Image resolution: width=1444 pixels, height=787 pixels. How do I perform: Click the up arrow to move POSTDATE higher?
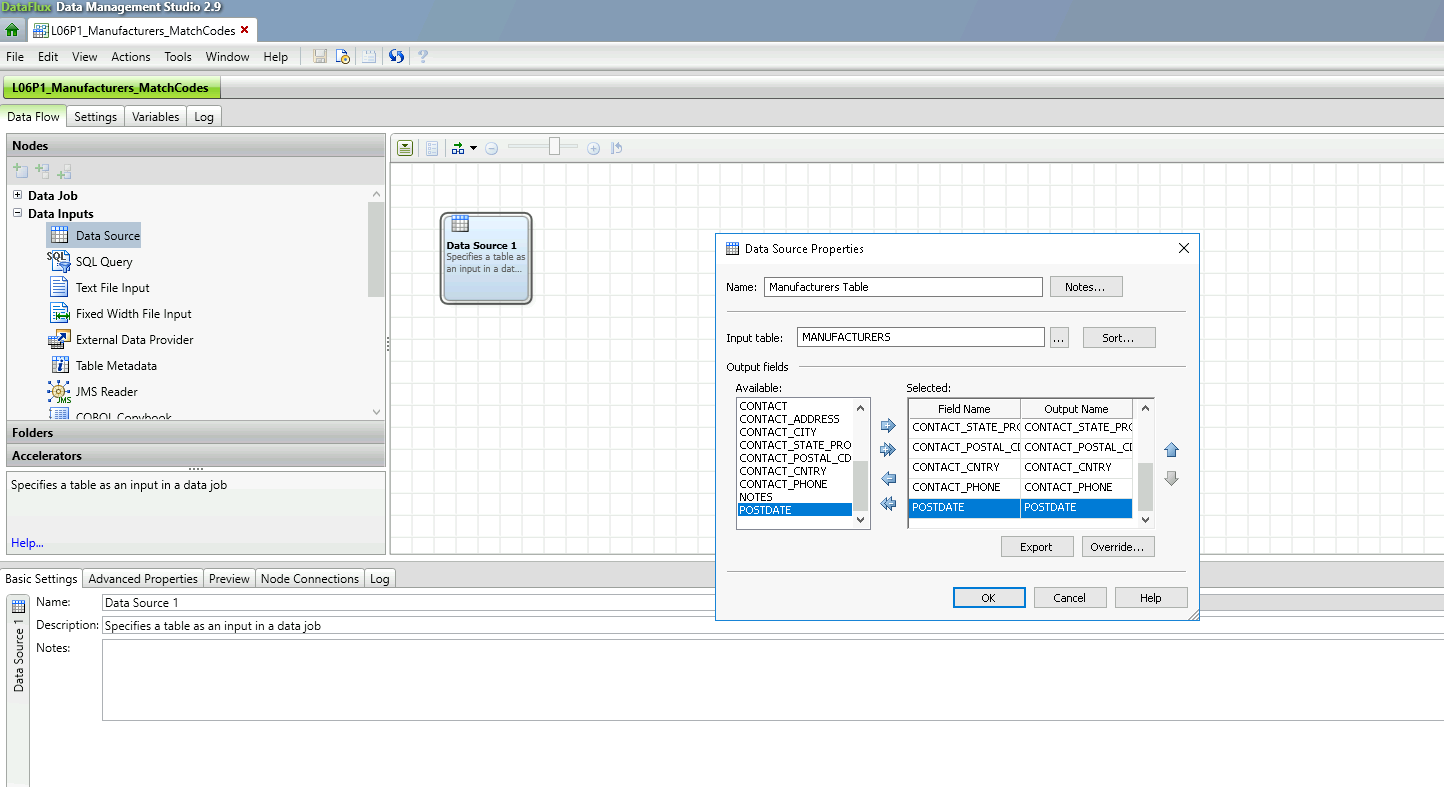(x=1171, y=451)
